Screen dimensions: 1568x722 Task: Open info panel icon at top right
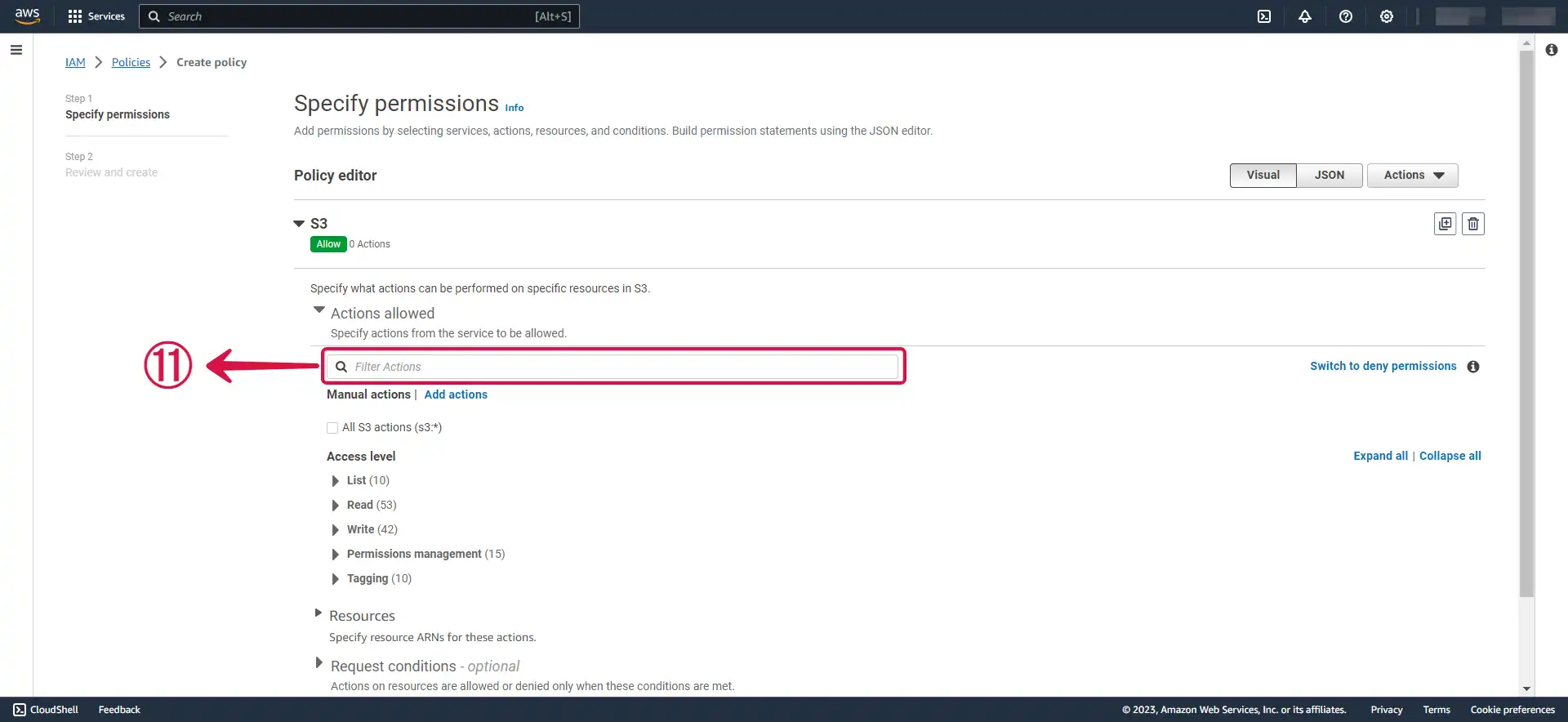point(1552,50)
